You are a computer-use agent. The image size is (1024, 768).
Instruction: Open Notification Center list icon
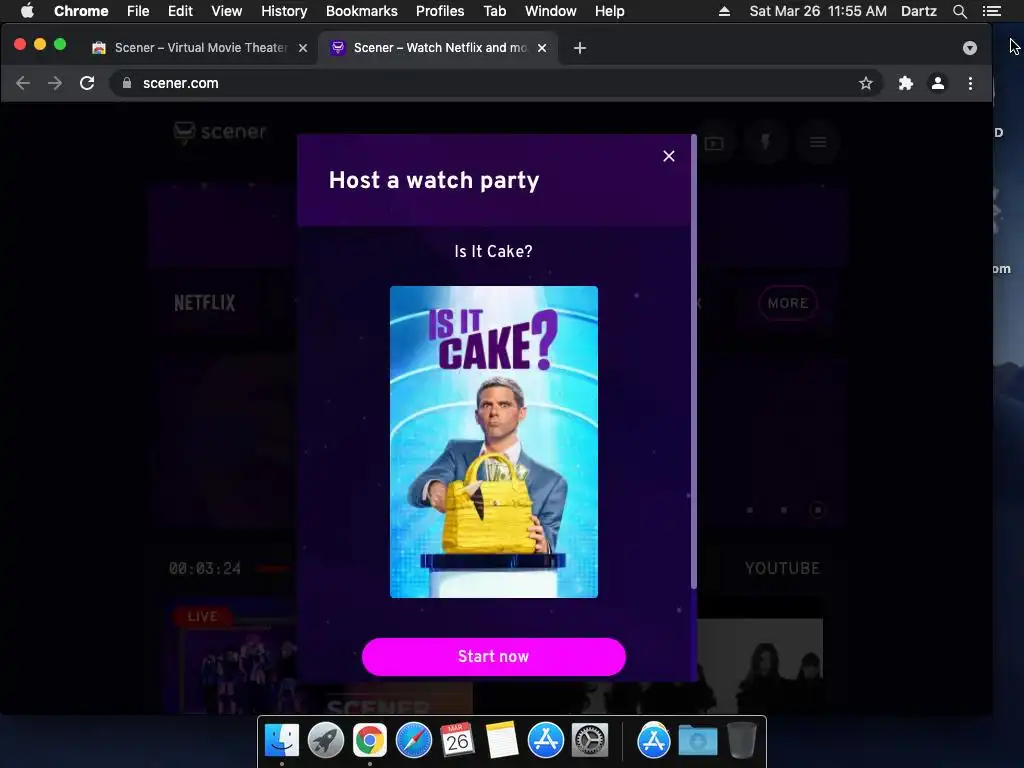pyautogui.click(x=991, y=11)
